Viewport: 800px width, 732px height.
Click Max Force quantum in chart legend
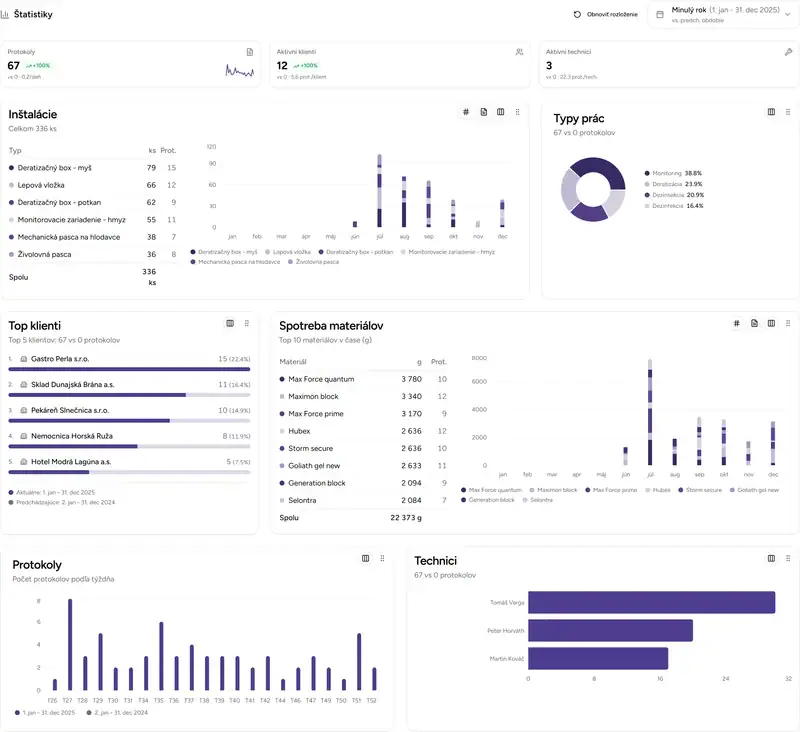point(492,490)
